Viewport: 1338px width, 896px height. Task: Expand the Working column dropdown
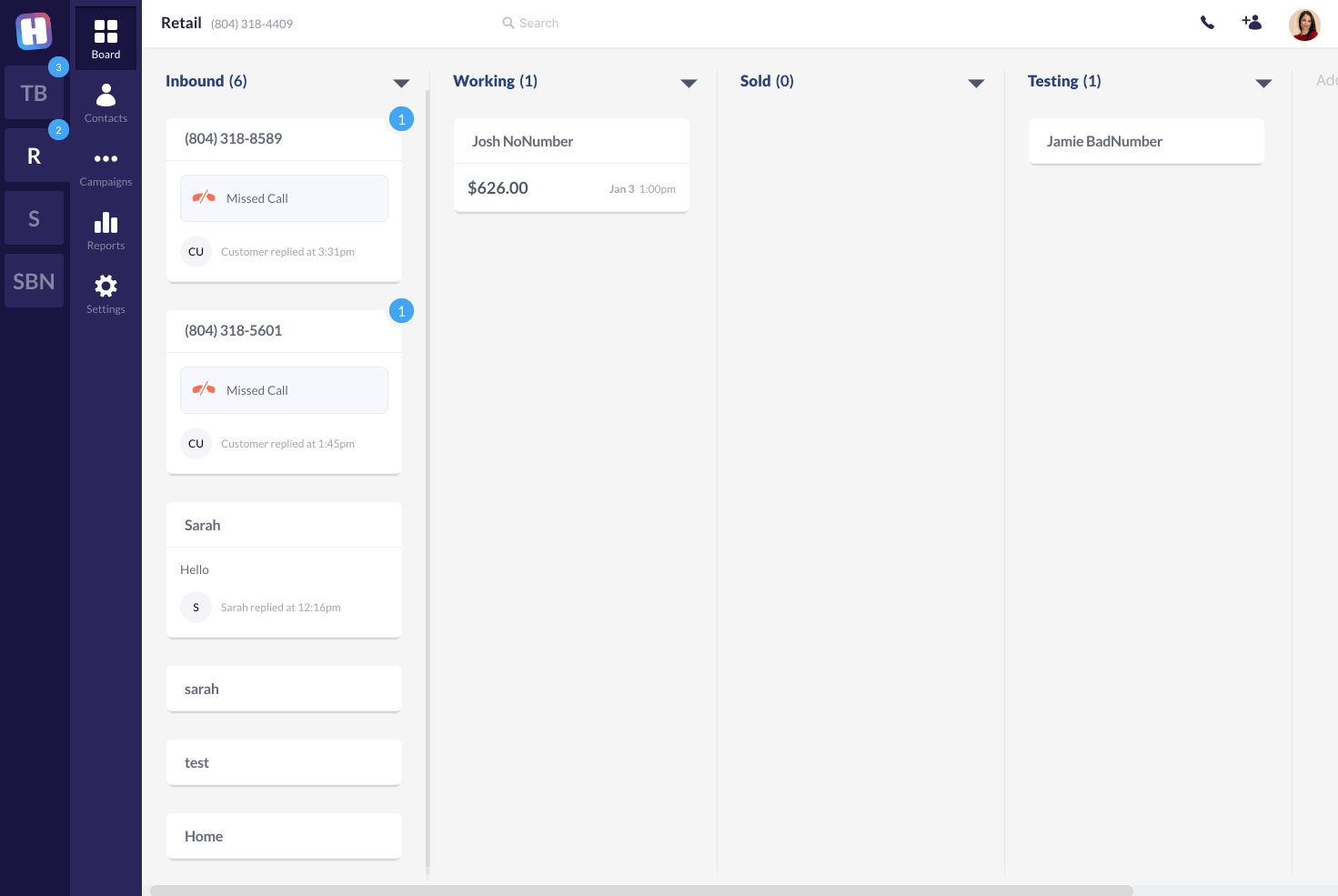[689, 83]
